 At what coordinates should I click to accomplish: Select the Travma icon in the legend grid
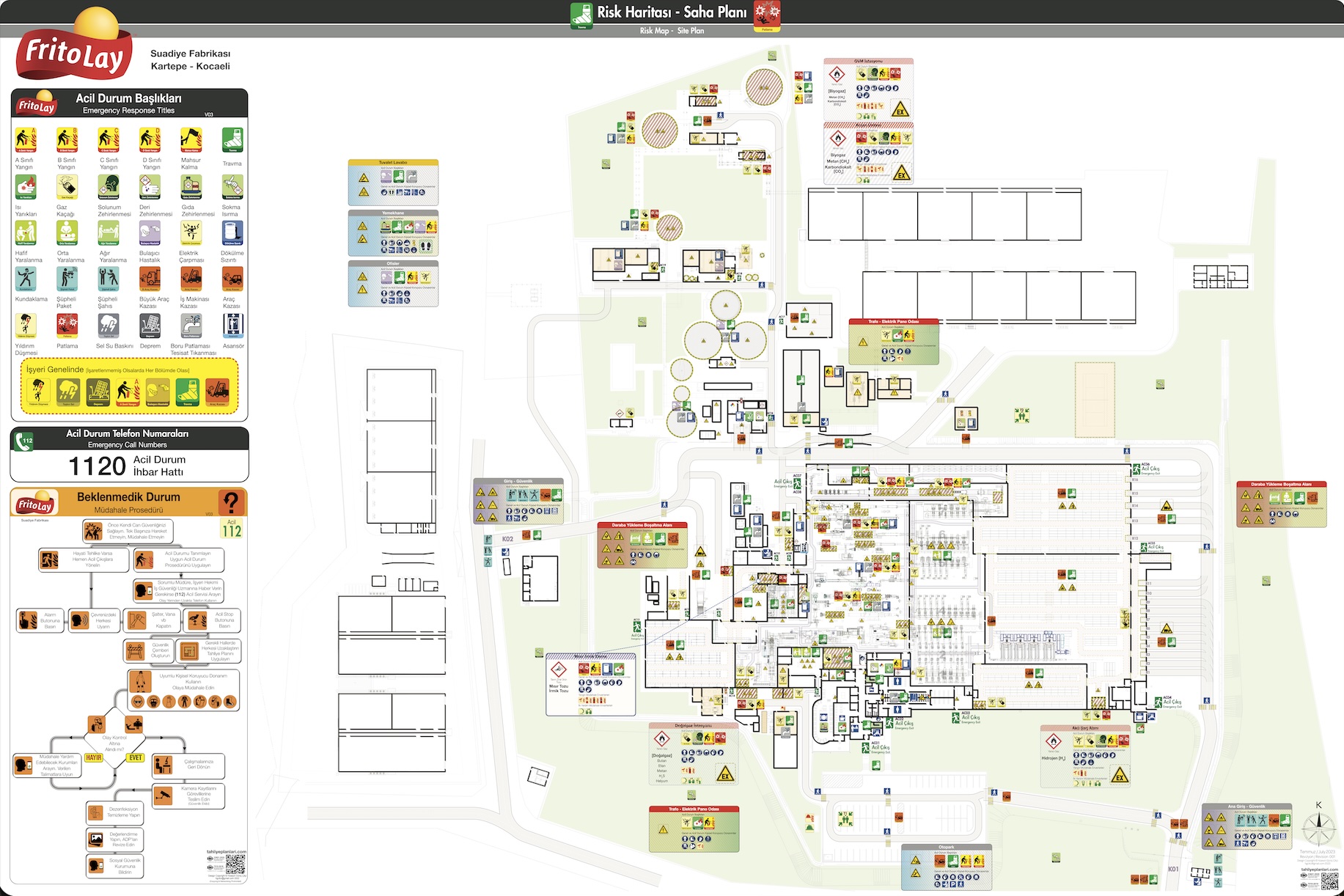[x=232, y=140]
